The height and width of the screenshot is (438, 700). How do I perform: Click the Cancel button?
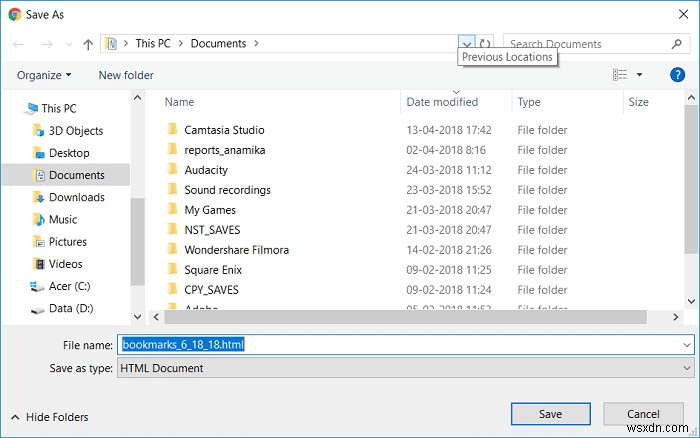pyautogui.click(x=643, y=414)
